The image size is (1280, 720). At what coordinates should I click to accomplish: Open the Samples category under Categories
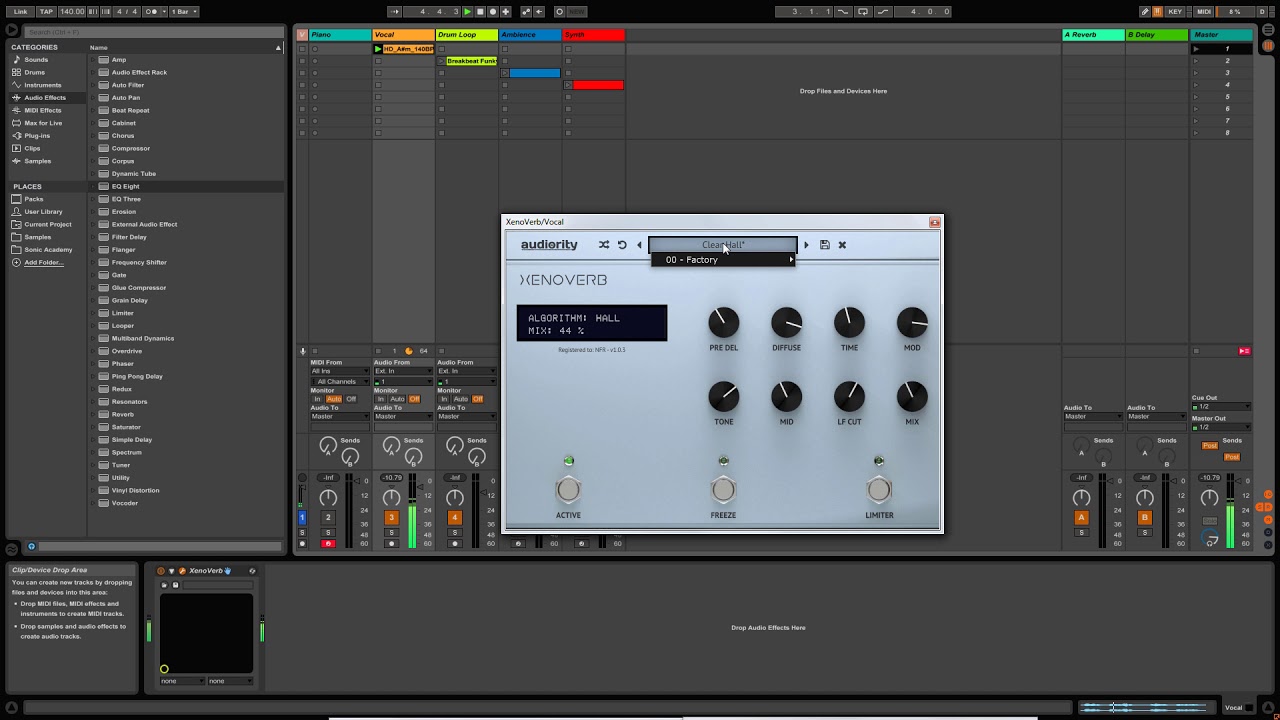point(37,161)
